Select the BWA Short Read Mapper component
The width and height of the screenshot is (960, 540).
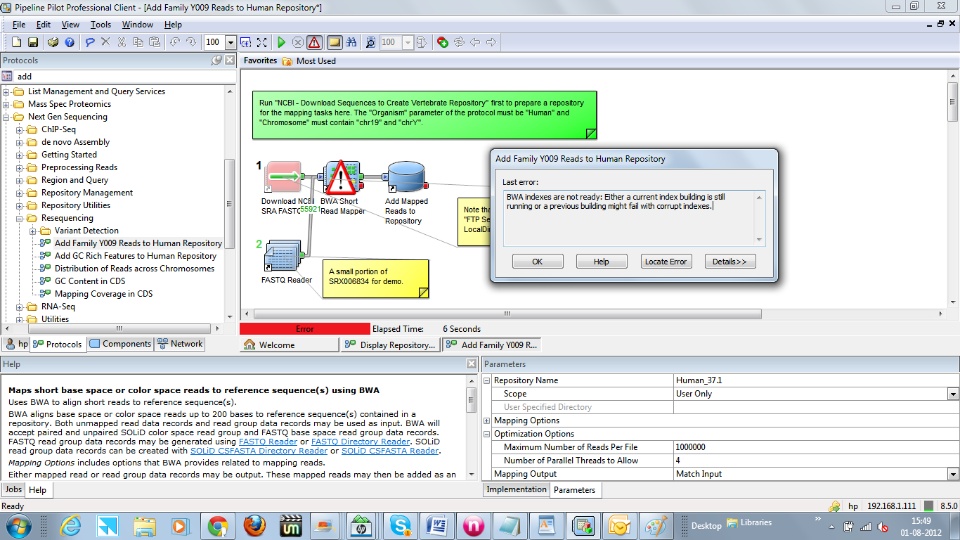click(x=342, y=178)
